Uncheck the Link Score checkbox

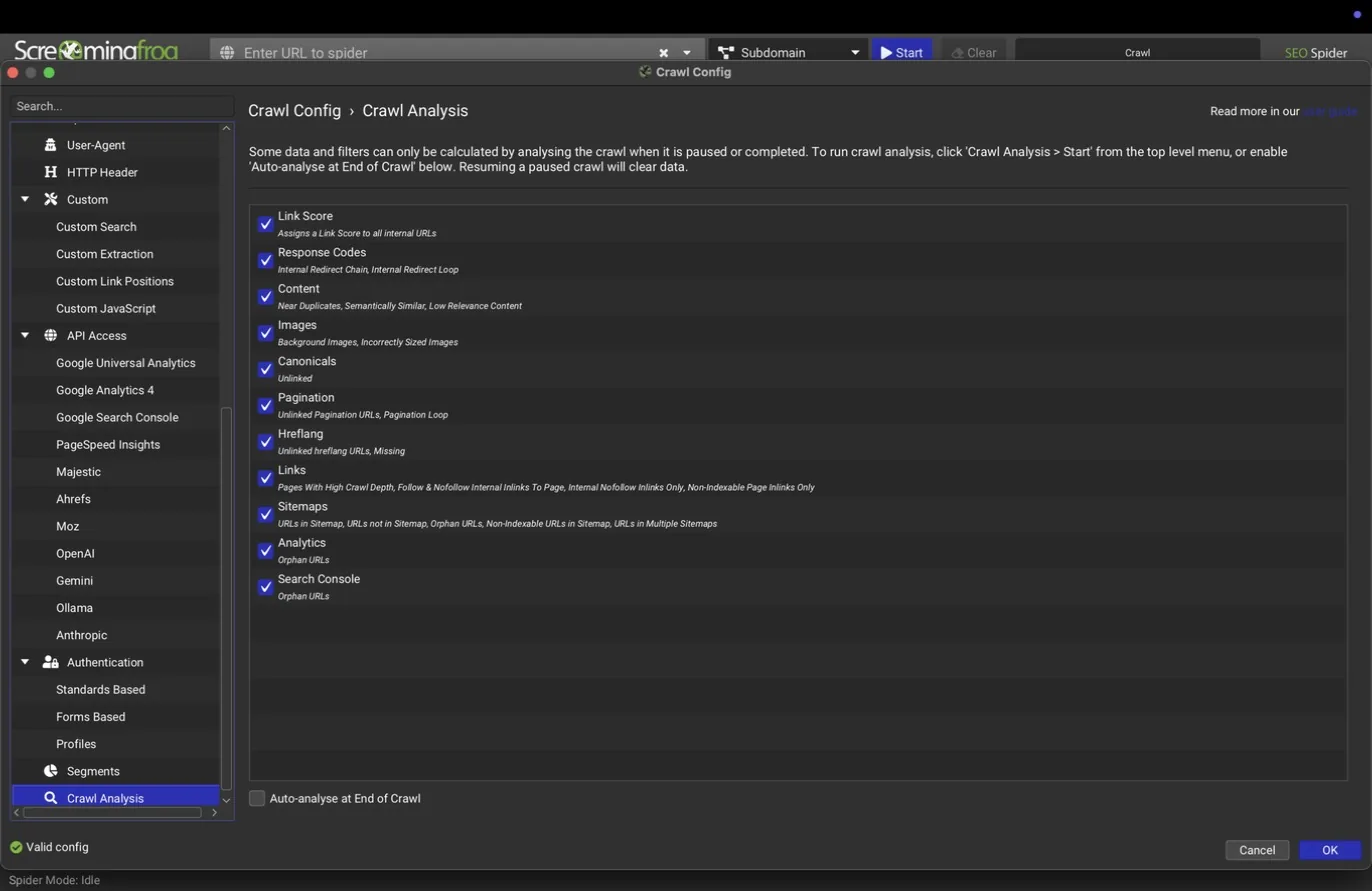[x=265, y=224]
